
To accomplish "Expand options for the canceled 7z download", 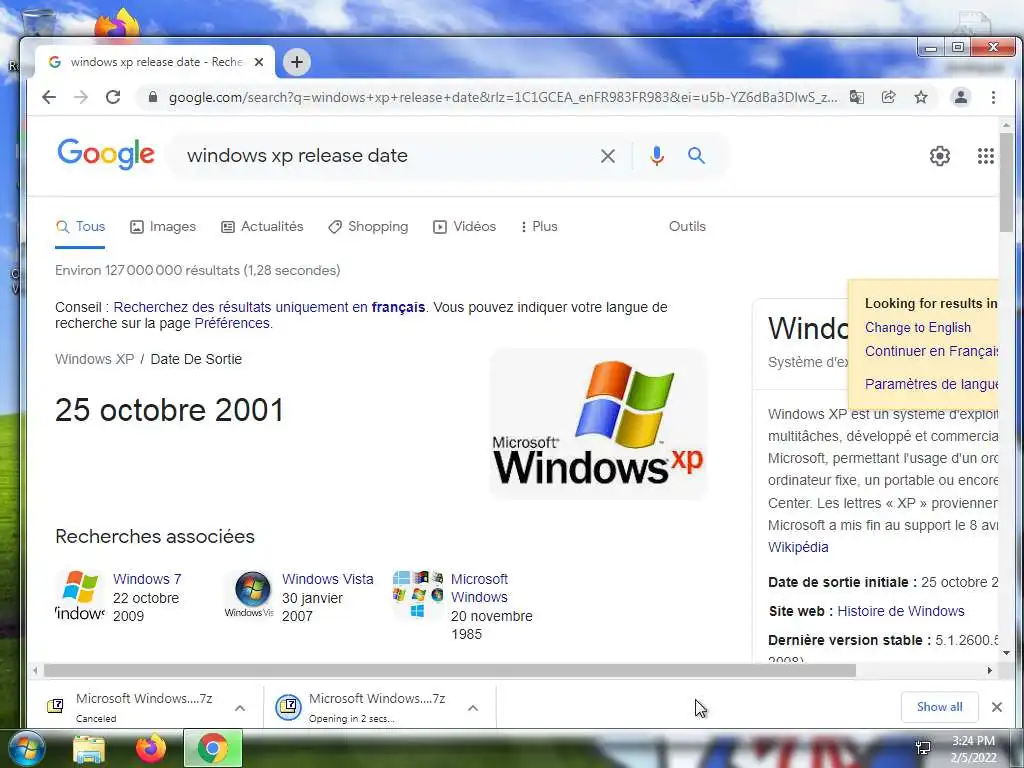I will 240,708.
